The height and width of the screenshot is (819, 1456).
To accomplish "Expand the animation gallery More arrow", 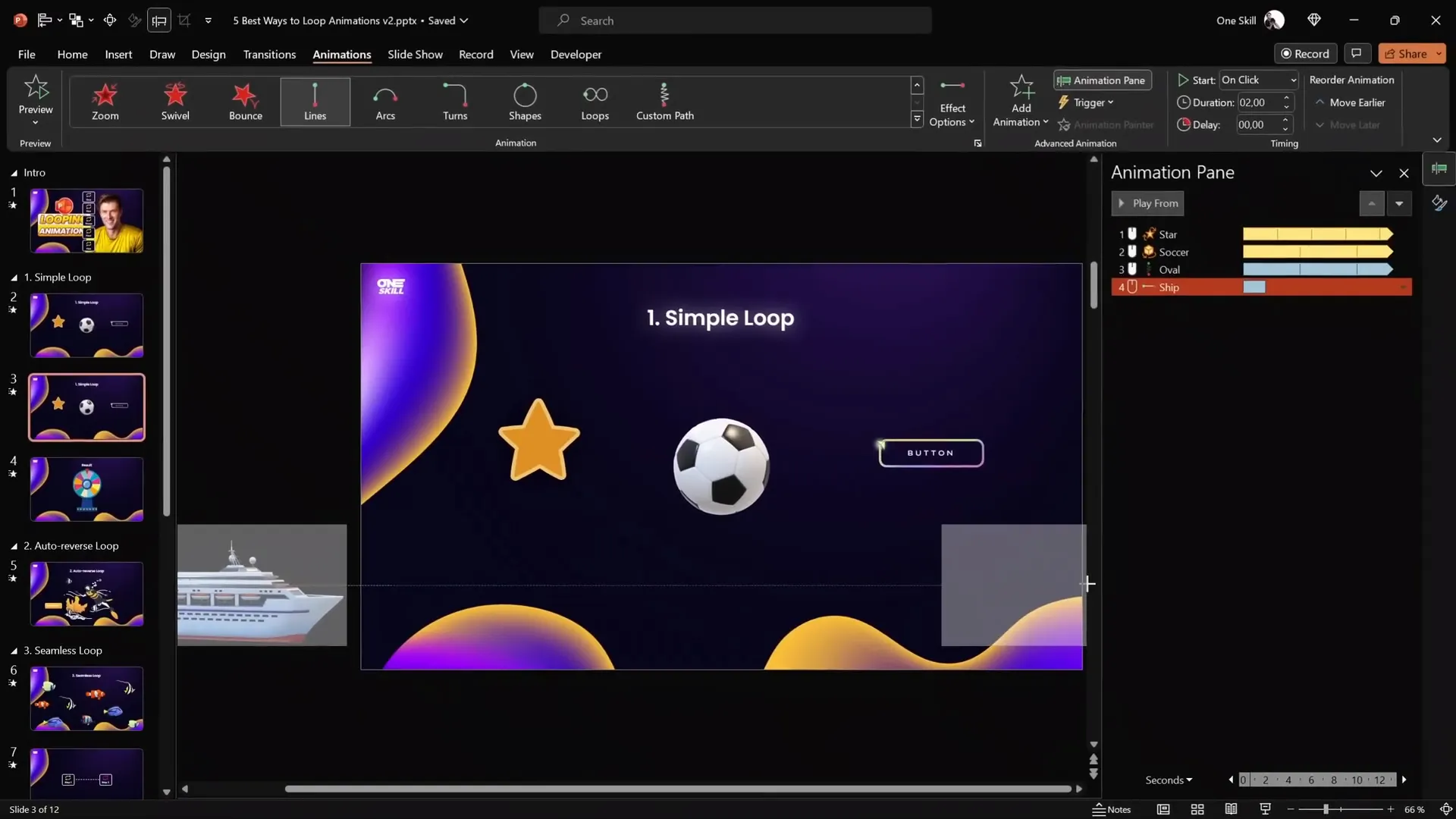I will pos(917,119).
